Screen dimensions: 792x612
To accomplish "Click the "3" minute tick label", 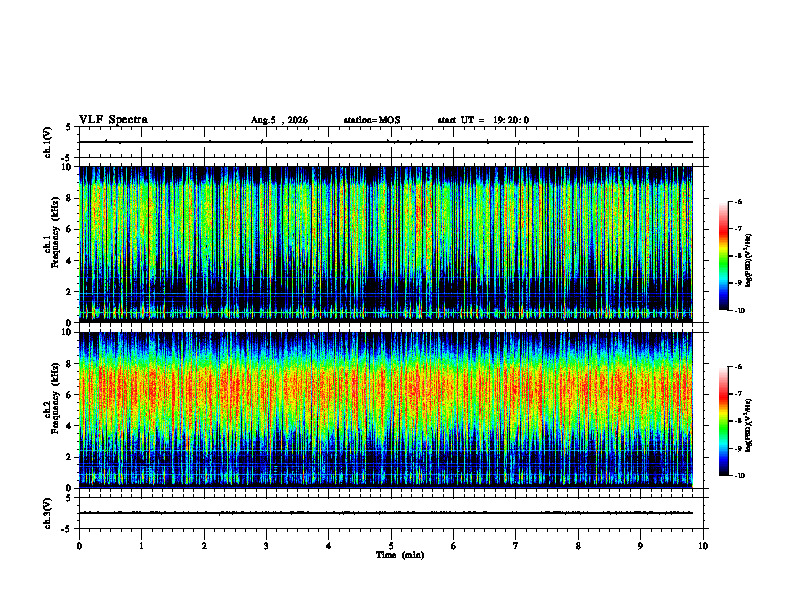I will coord(266,546).
